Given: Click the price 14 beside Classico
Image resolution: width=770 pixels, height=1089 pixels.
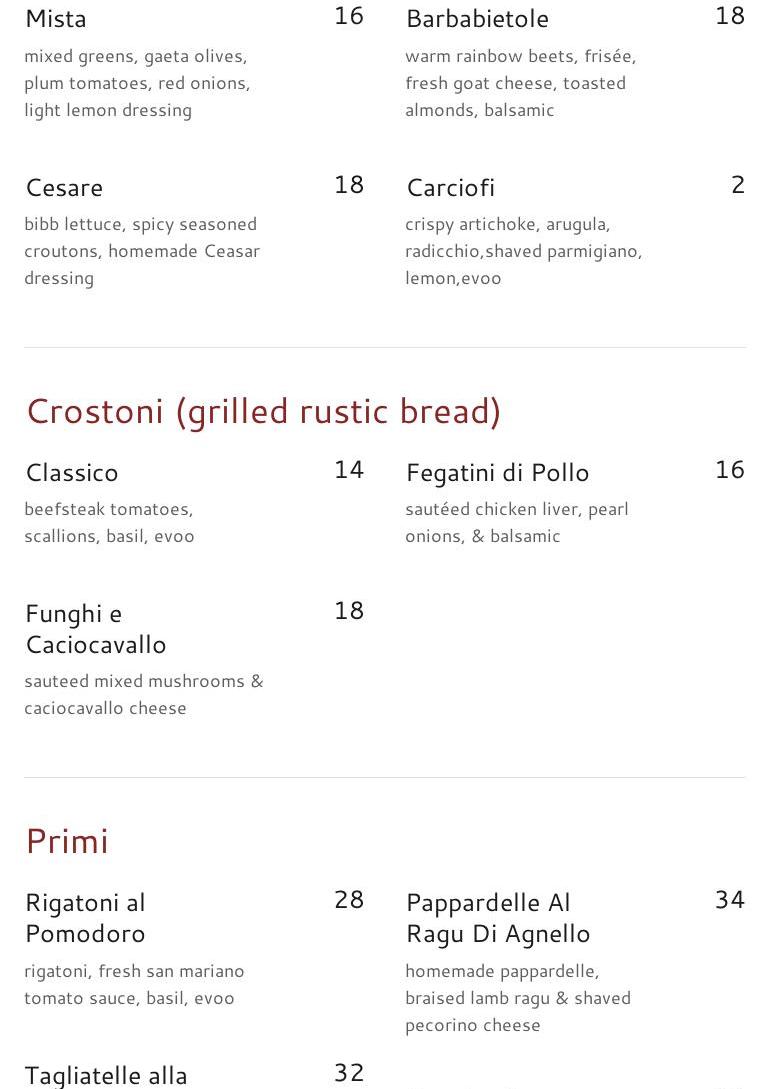Looking at the screenshot, I should [x=349, y=470].
